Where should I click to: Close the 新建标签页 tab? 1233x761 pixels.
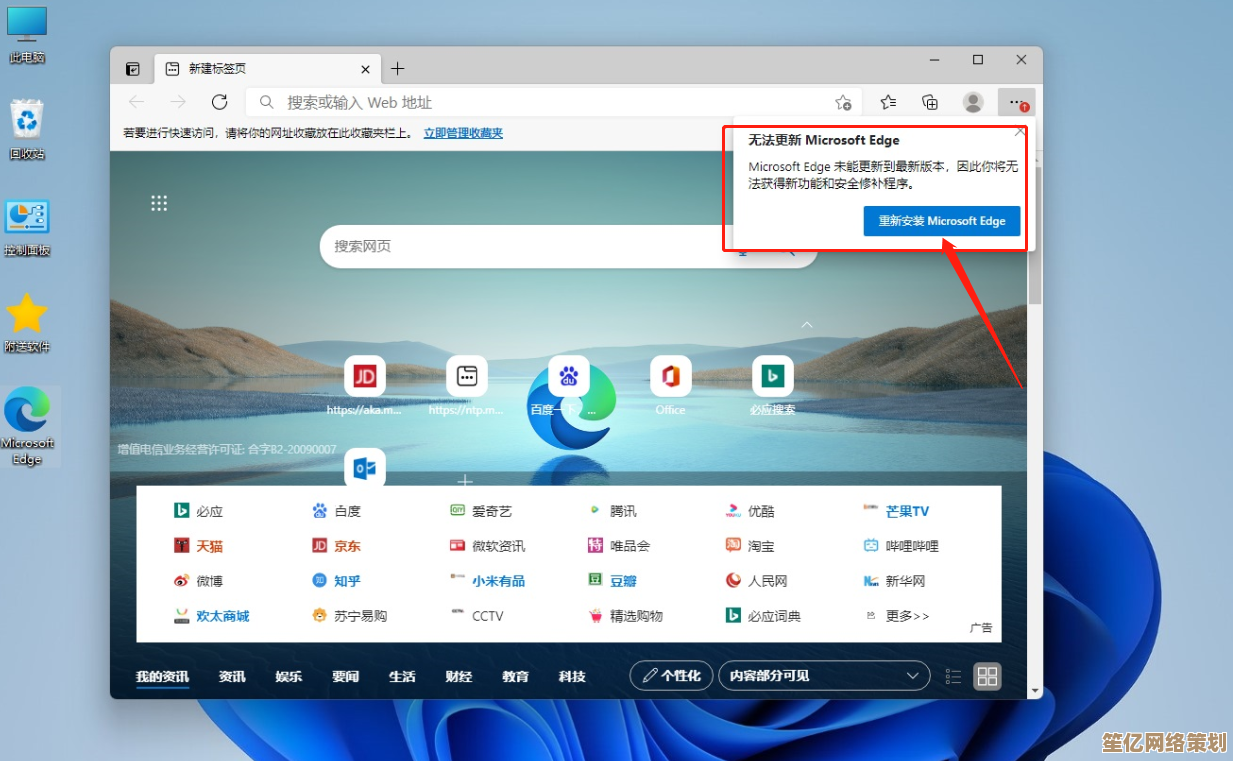[366, 69]
